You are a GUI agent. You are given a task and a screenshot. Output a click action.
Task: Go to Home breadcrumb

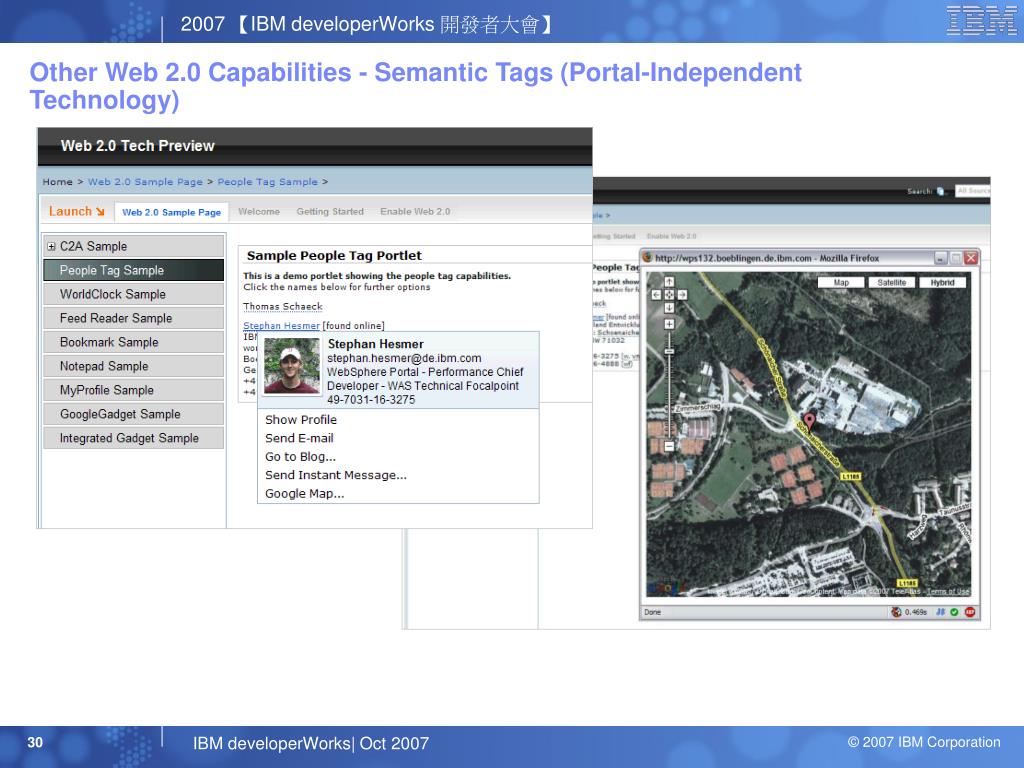coord(57,182)
